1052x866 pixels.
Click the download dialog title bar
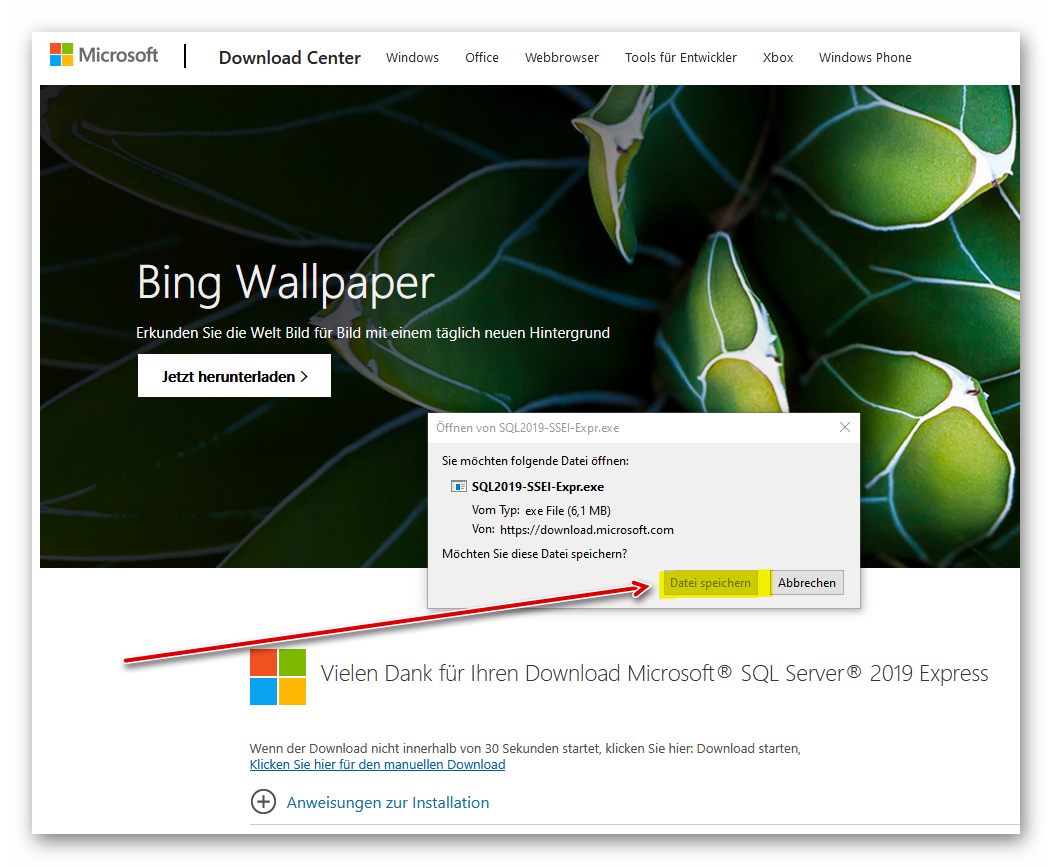pyautogui.click(x=620, y=427)
